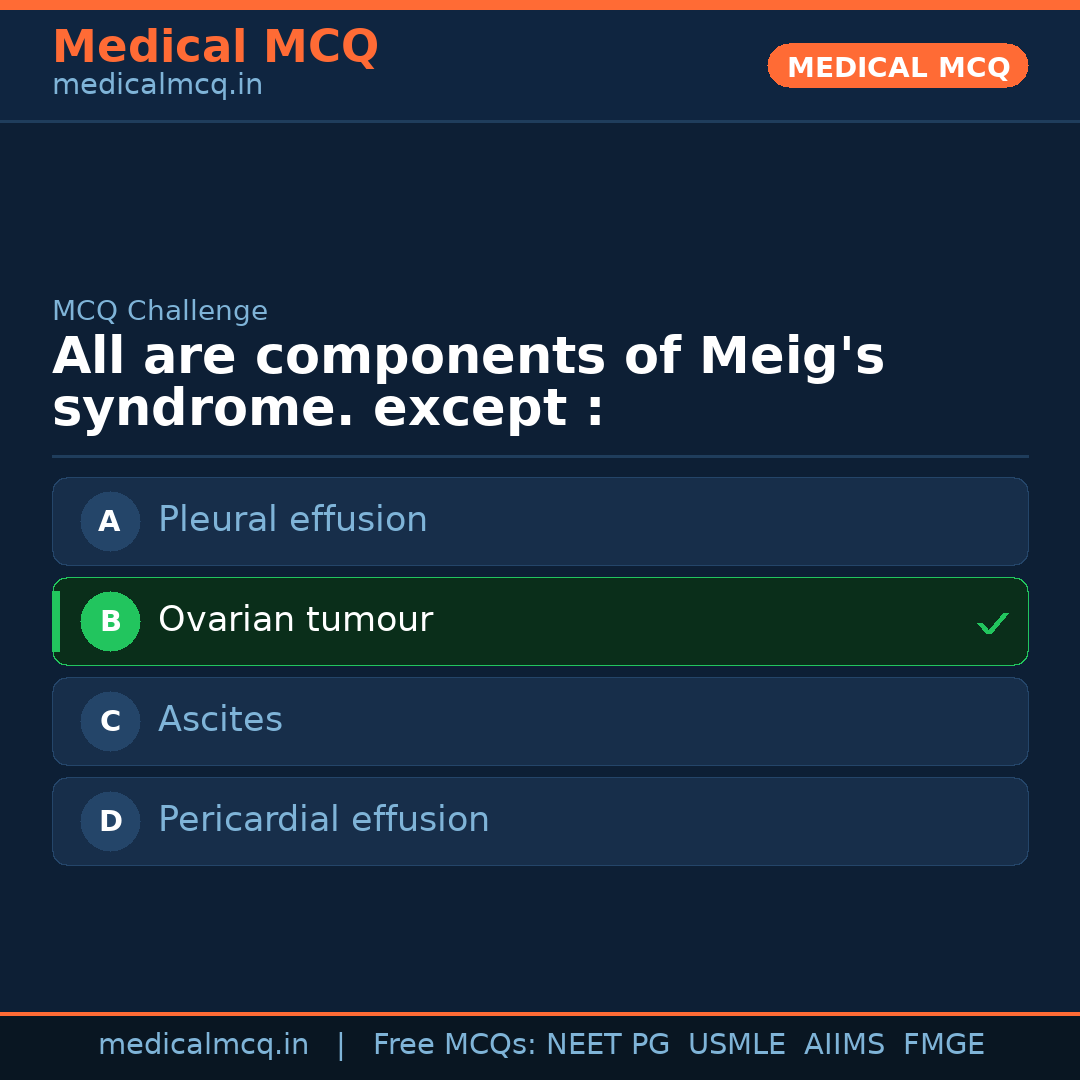Click the letter A circle icon

tap(110, 521)
